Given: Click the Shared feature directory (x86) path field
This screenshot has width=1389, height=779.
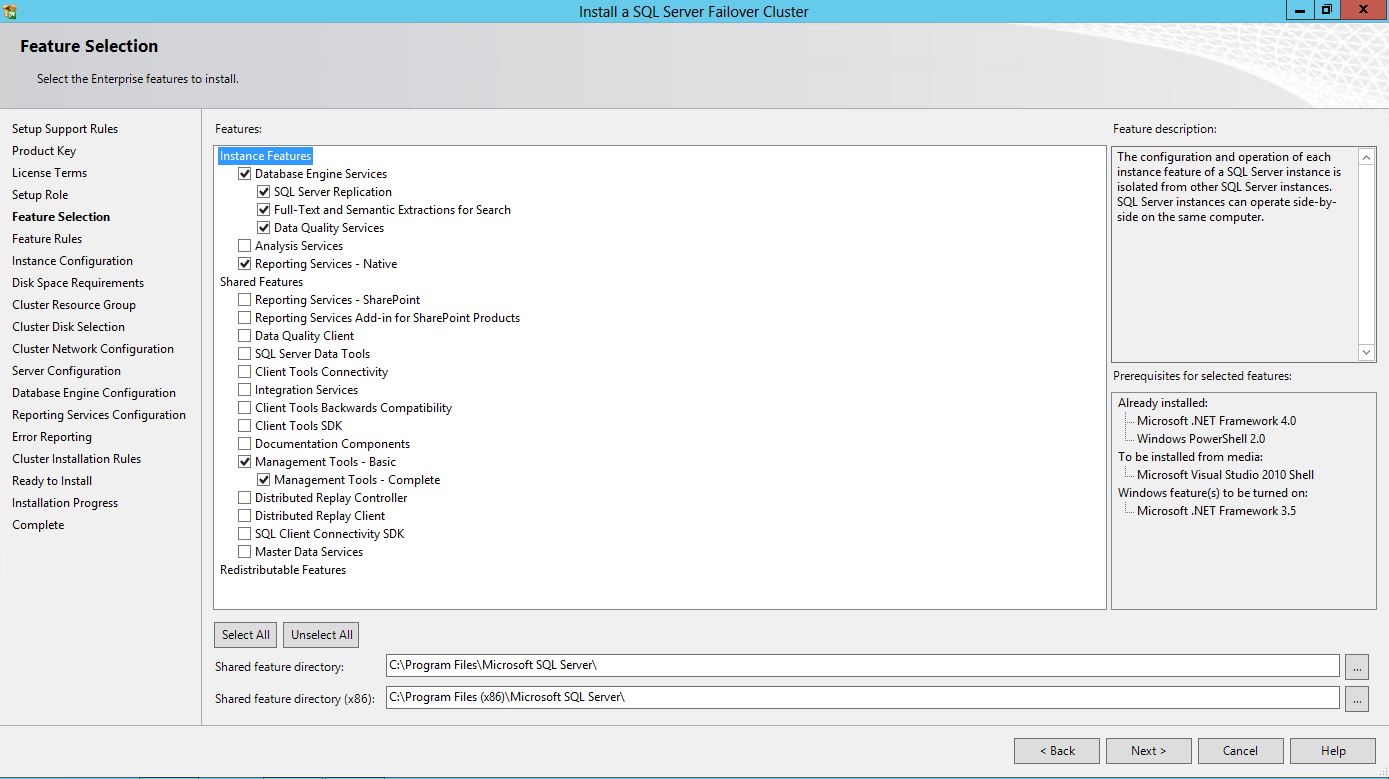Looking at the screenshot, I should click(x=862, y=698).
